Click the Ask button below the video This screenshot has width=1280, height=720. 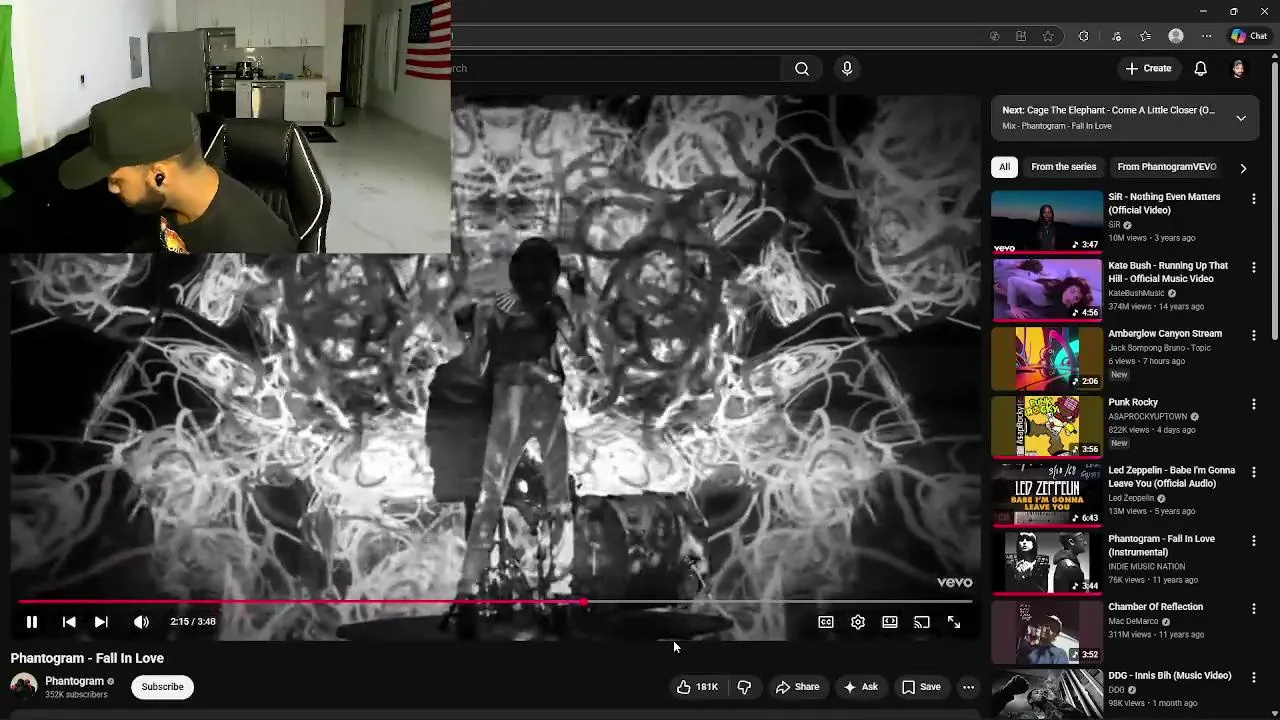coord(860,687)
